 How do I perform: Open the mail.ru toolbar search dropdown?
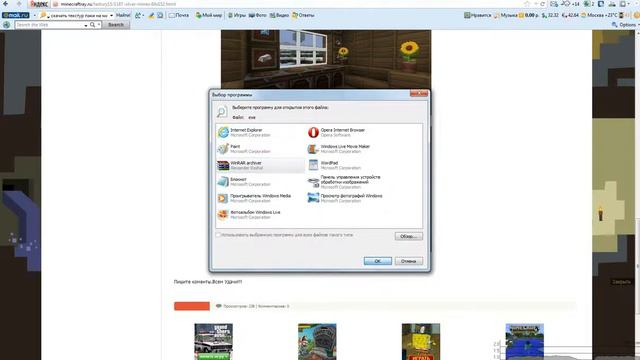coord(111,15)
